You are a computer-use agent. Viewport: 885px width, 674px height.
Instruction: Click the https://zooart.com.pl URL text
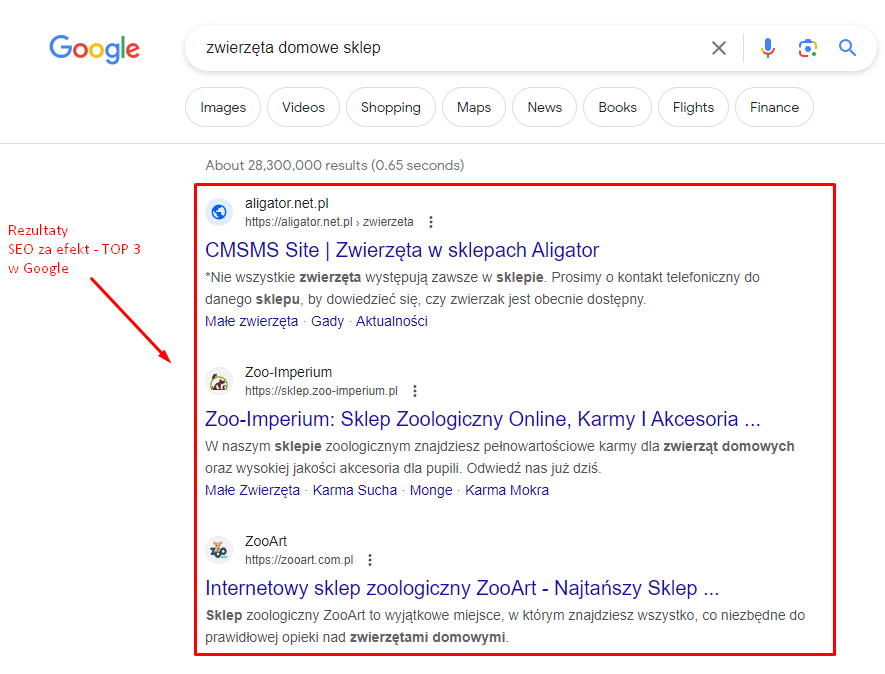point(299,560)
